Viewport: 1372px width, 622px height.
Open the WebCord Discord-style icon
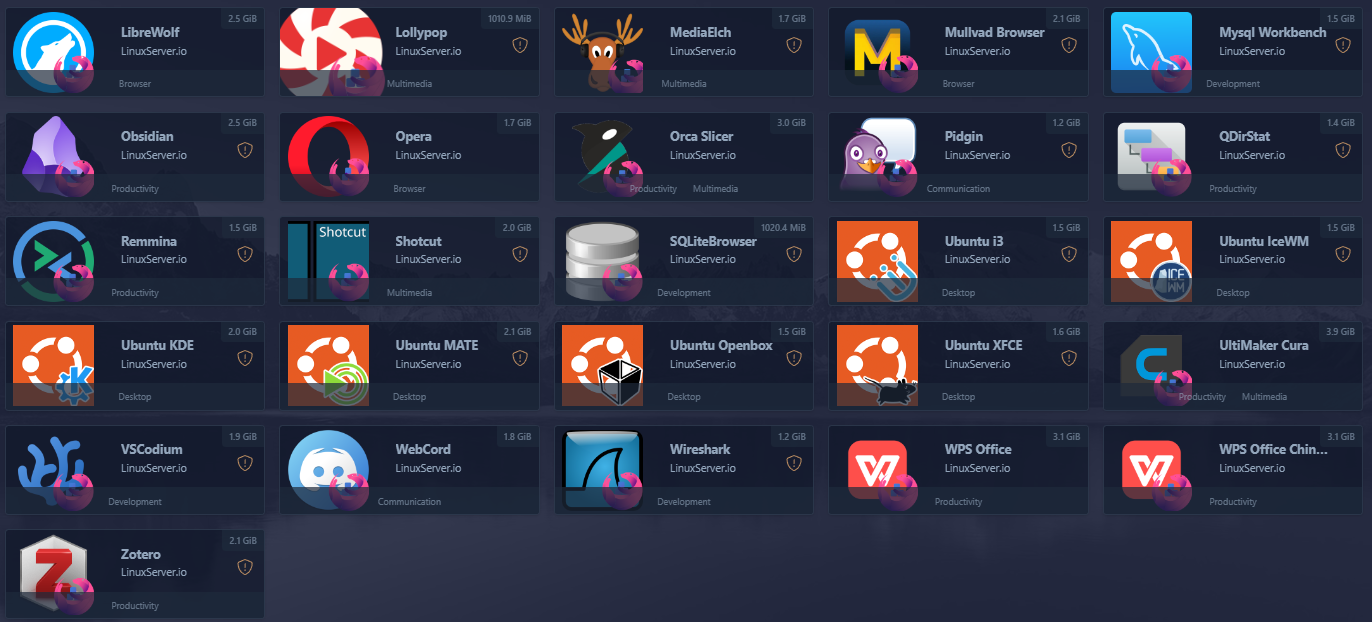pos(328,470)
